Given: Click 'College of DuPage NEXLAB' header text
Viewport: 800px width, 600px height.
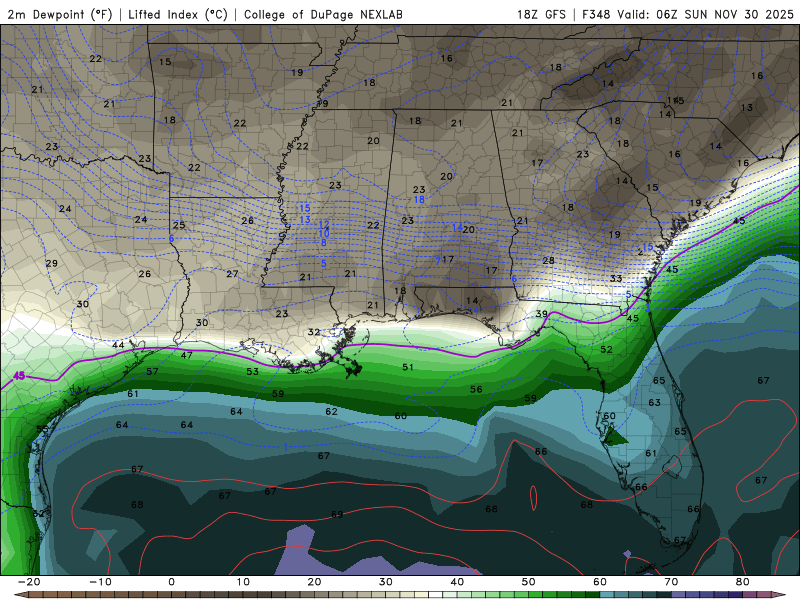Looking at the screenshot, I should point(323,14).
